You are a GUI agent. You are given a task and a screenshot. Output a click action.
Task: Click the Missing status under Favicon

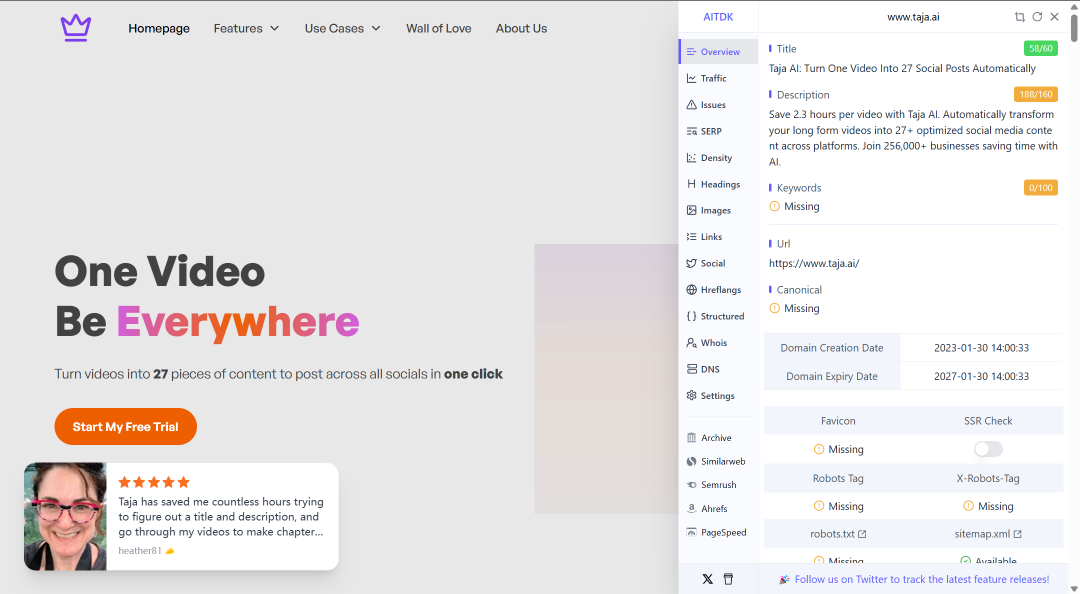pyautogui.click(x=838, y=449)
